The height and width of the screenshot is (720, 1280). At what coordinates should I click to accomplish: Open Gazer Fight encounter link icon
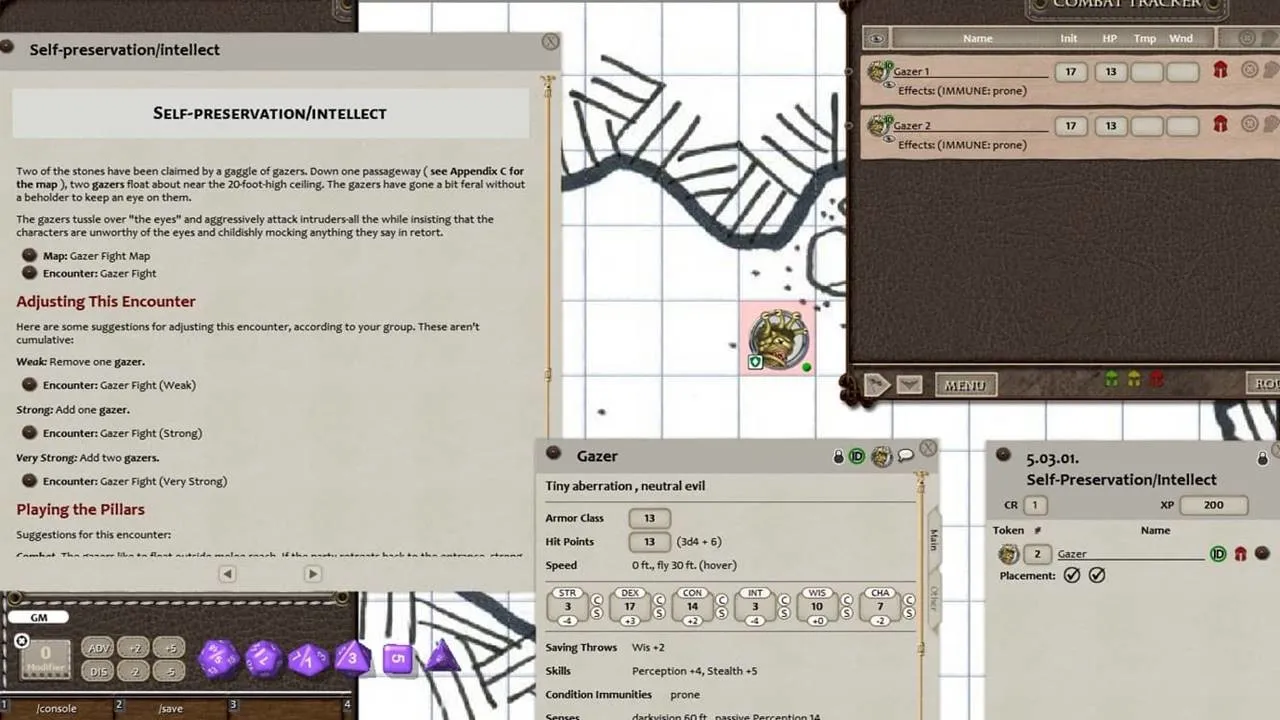pos(29,273)
